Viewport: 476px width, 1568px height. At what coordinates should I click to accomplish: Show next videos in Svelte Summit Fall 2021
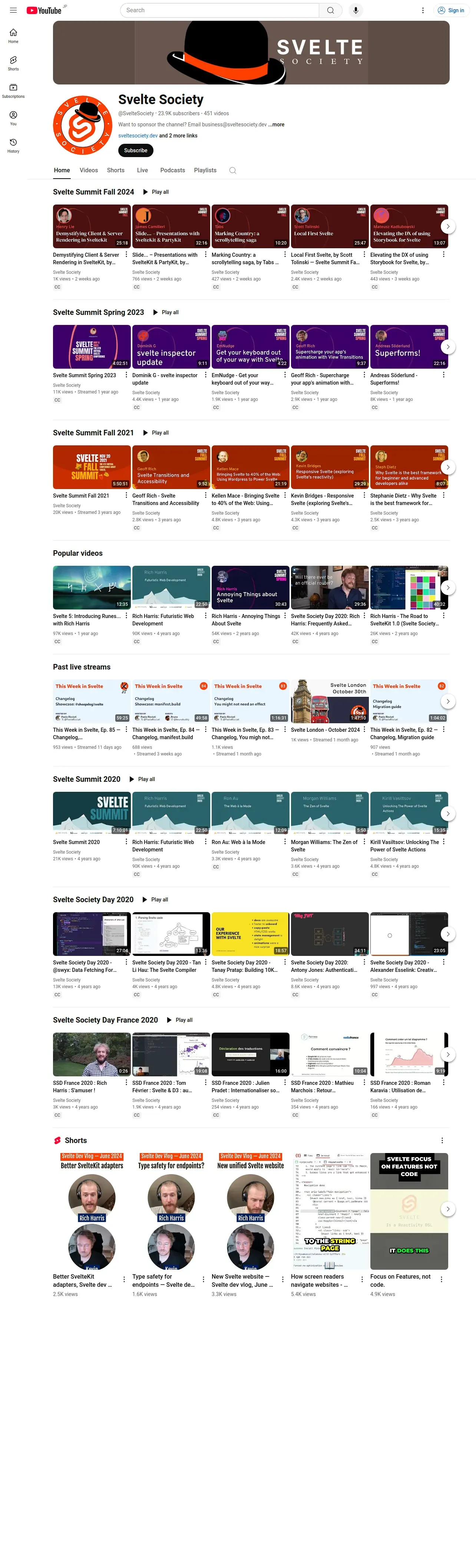coord(448,468)
